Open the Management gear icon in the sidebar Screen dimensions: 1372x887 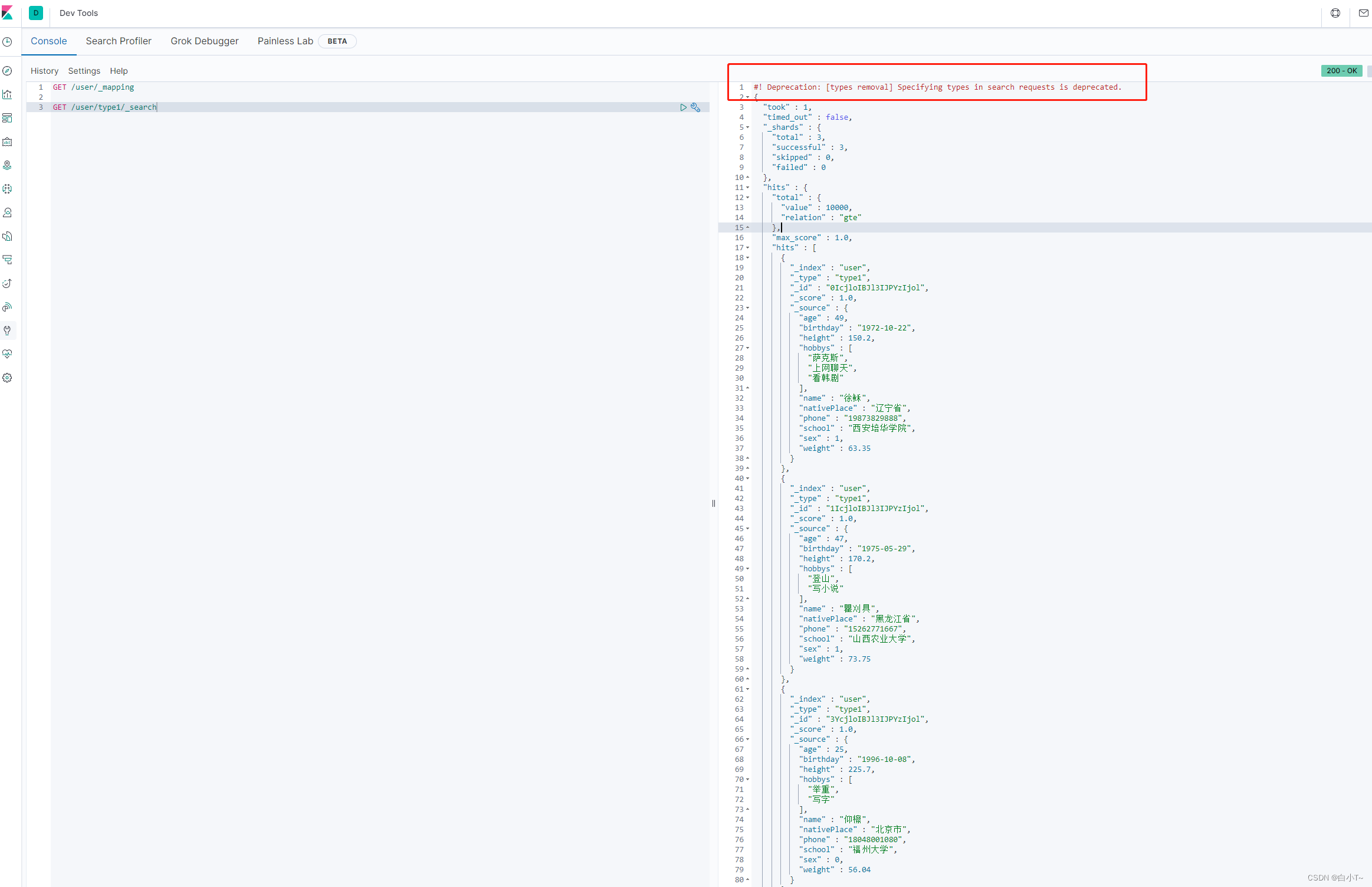(7, 378)
